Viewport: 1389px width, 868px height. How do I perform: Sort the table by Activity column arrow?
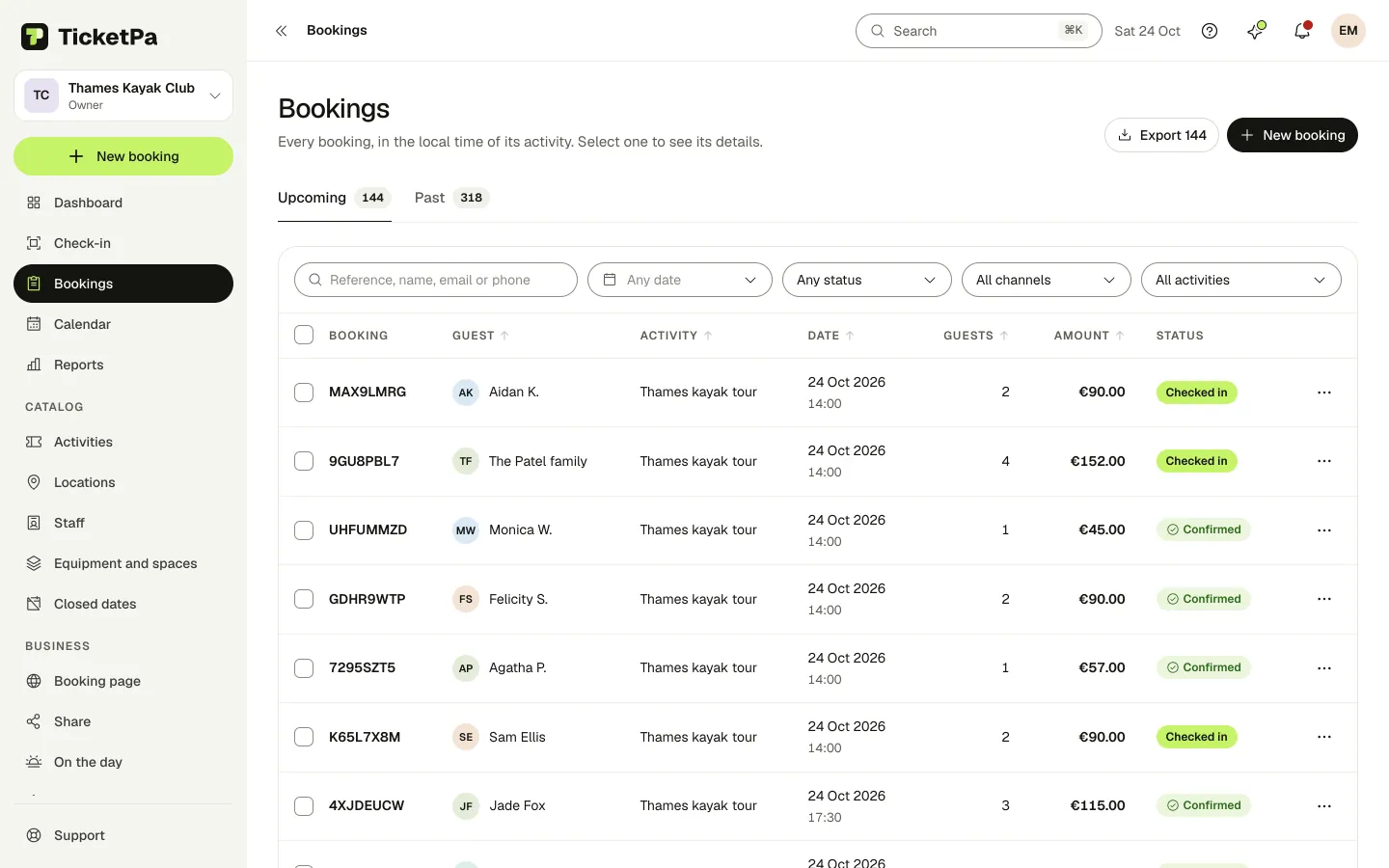coord(708,336)
